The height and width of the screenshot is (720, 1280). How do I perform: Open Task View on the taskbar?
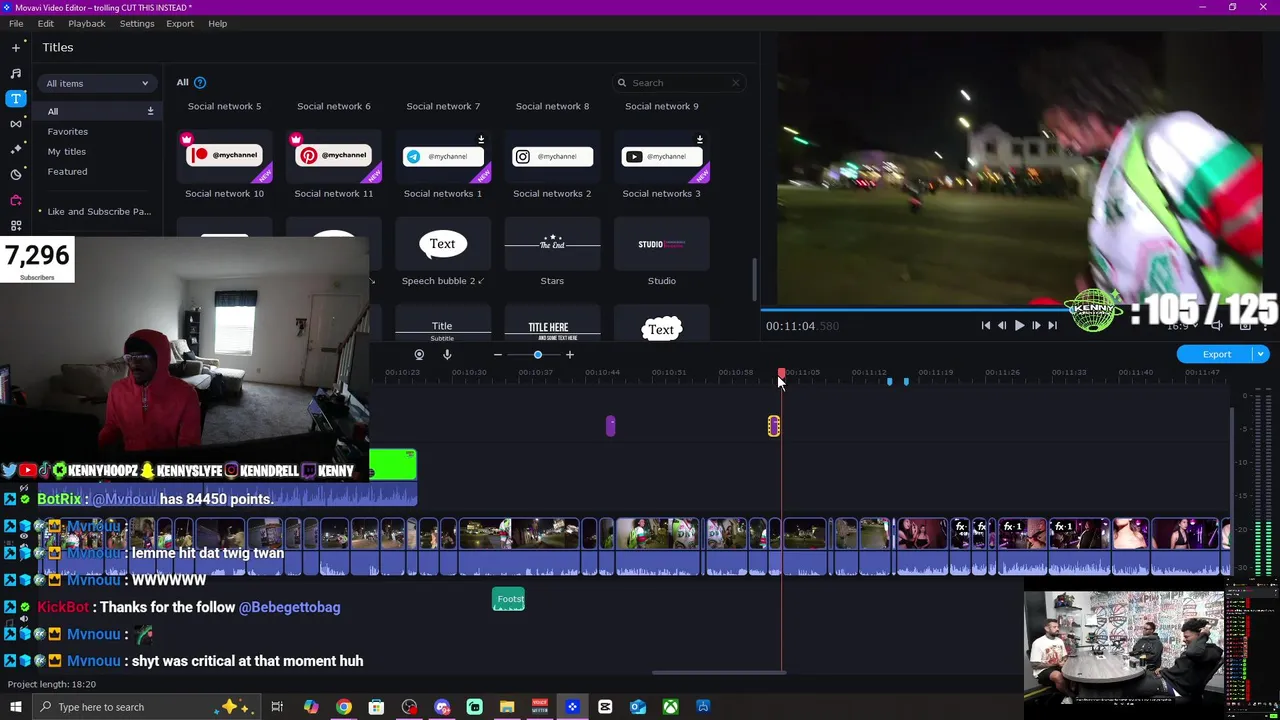277,707
